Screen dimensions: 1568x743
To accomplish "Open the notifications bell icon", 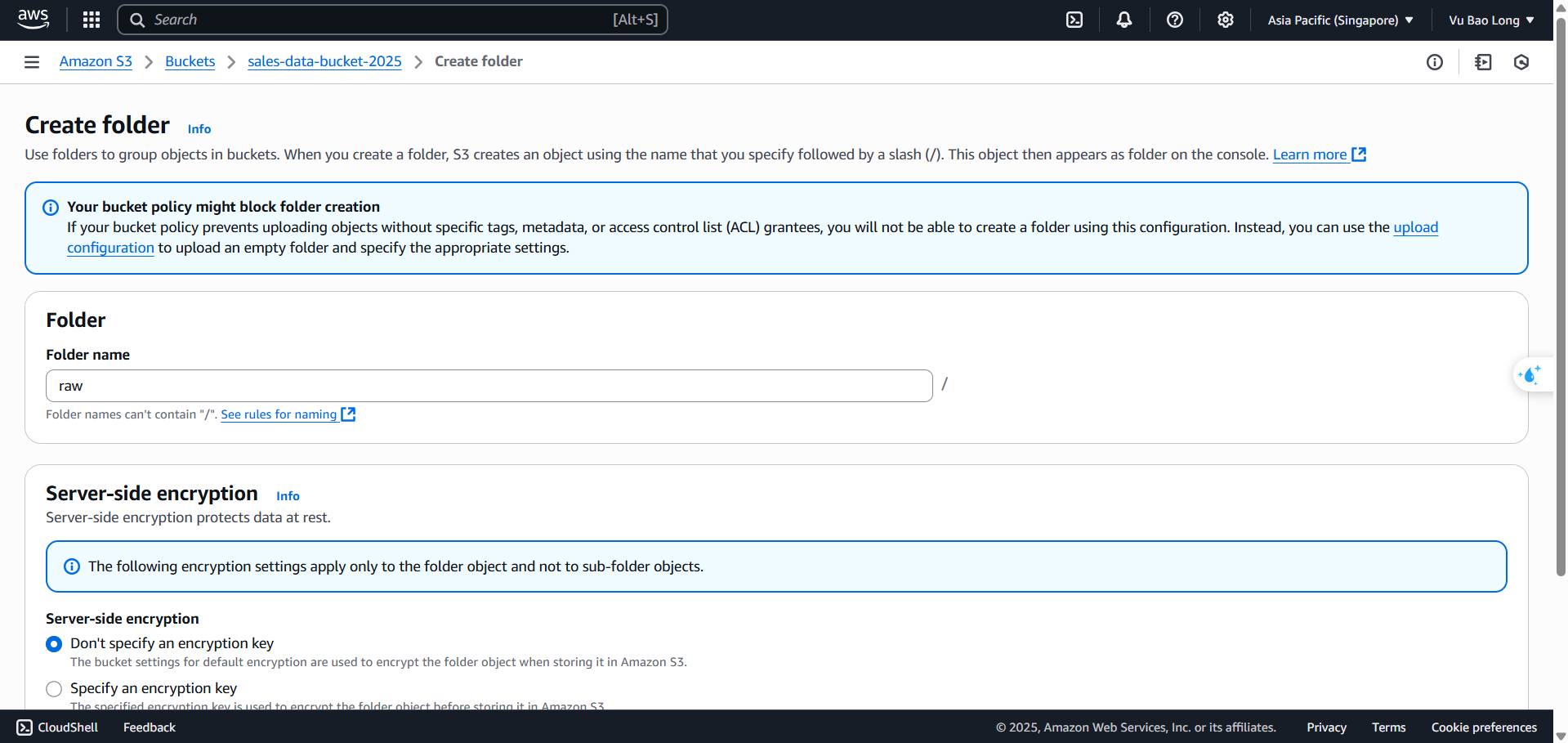I will click(x=1124, y=20).
